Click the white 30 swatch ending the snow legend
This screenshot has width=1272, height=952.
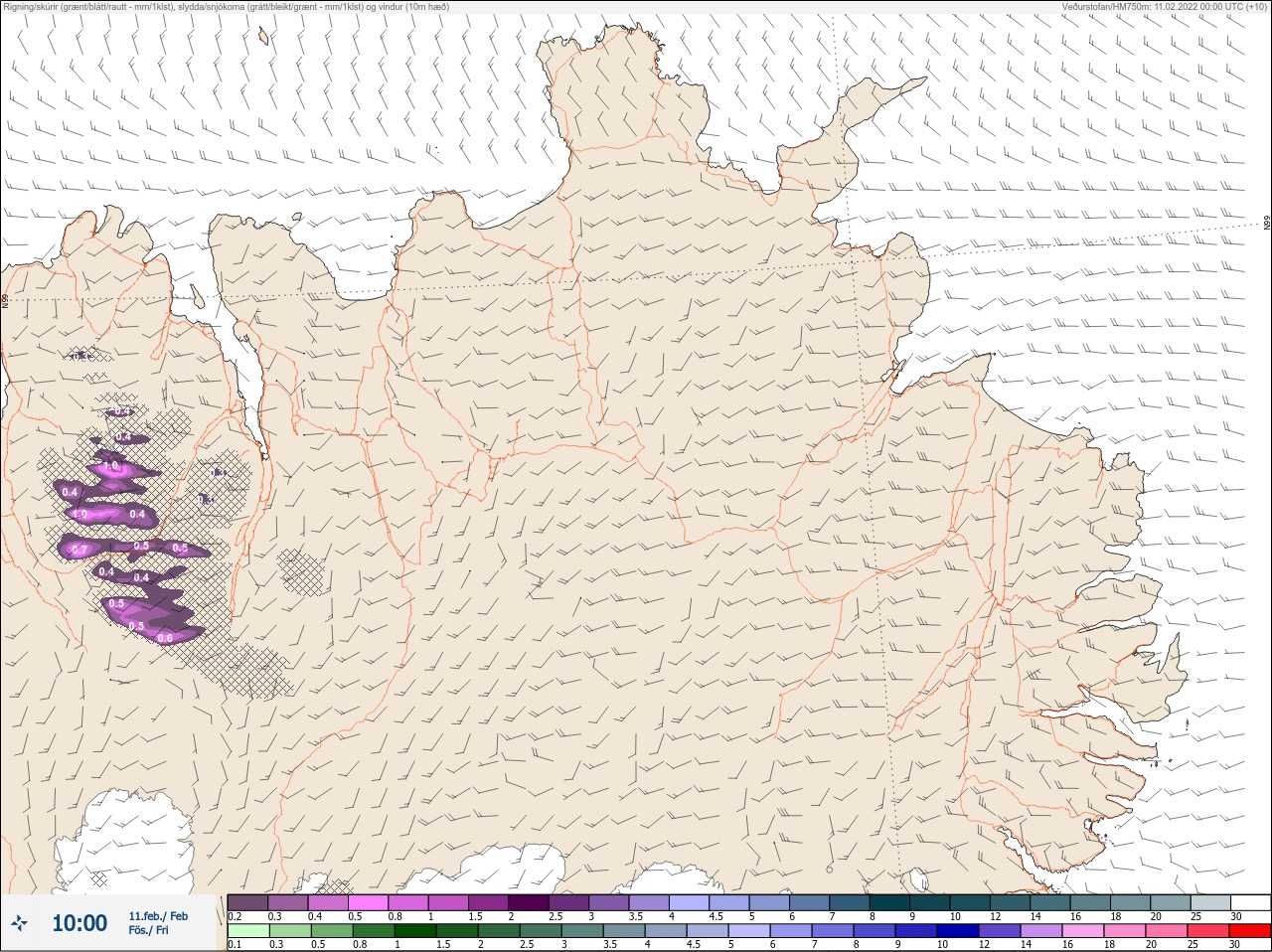[1250, 902]
